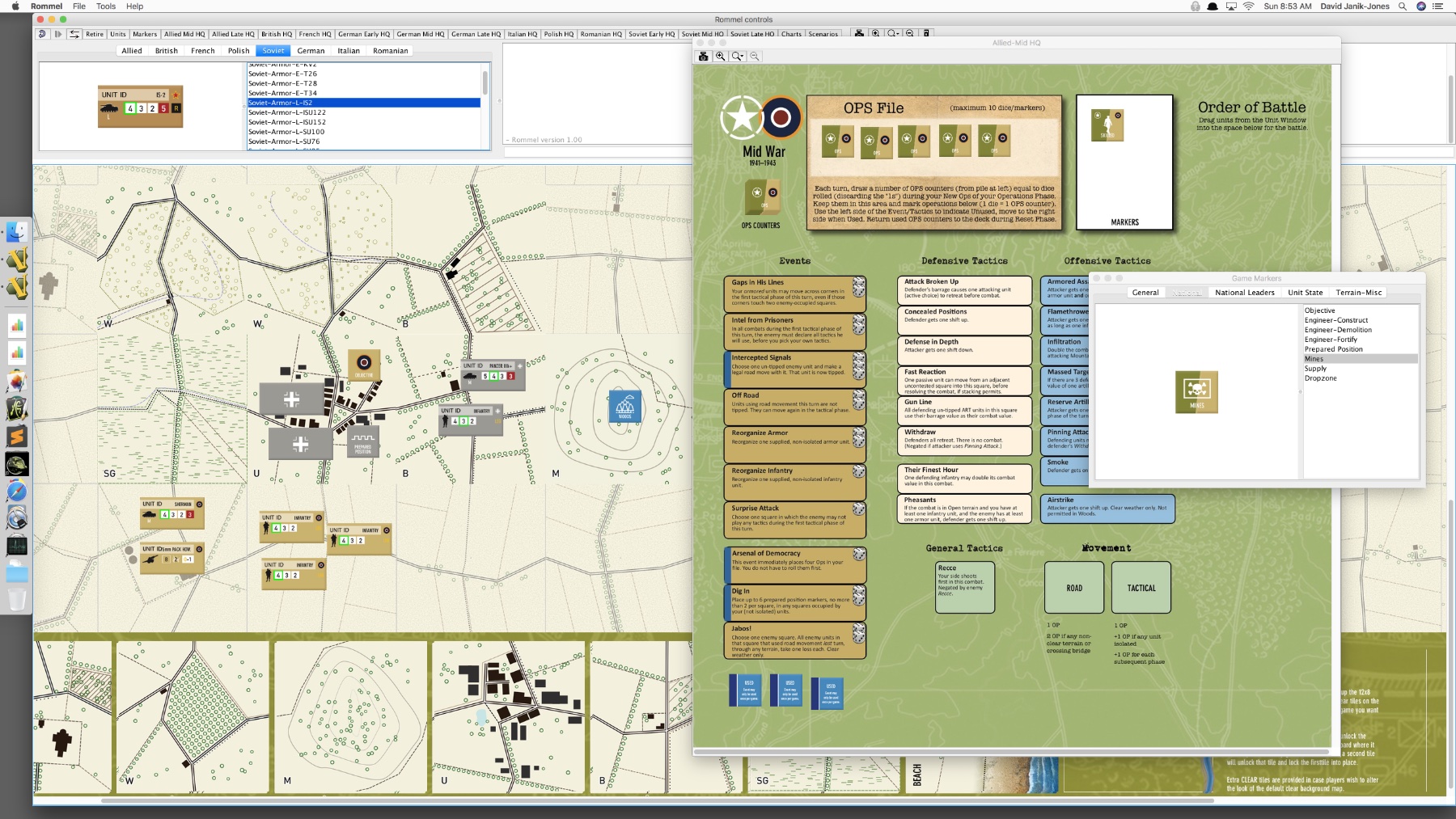This screenshot has height=819, width=1456.
Task: Click the Mines marker thumbnail in Game Markers
Action: tap(1196, 391)
